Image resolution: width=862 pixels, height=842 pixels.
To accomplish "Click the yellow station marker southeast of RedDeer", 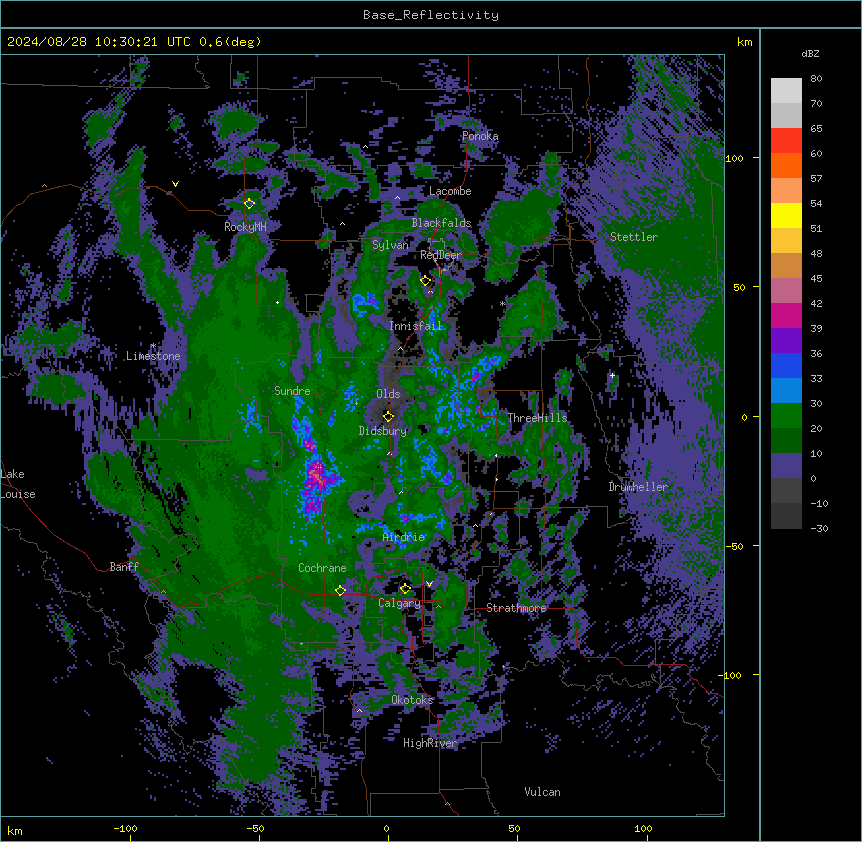I will [426, 281].
